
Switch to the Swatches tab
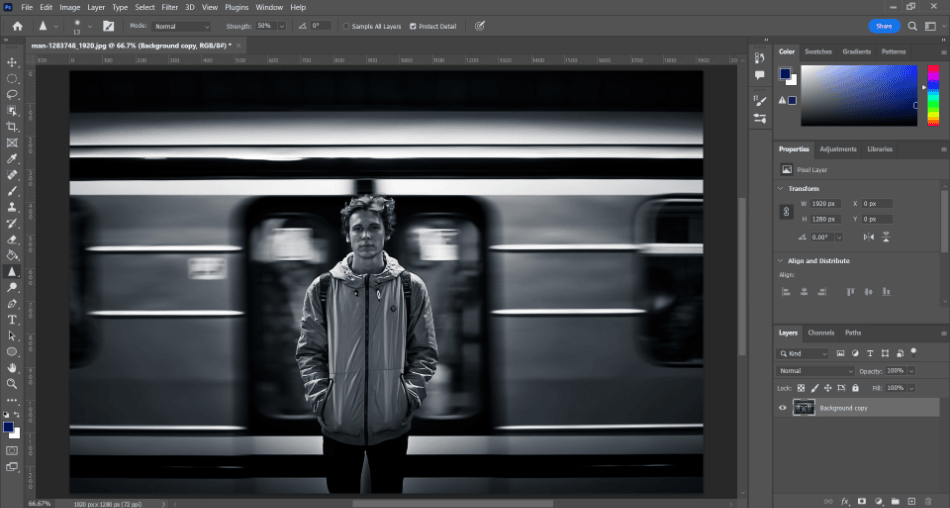coord(818,52)
